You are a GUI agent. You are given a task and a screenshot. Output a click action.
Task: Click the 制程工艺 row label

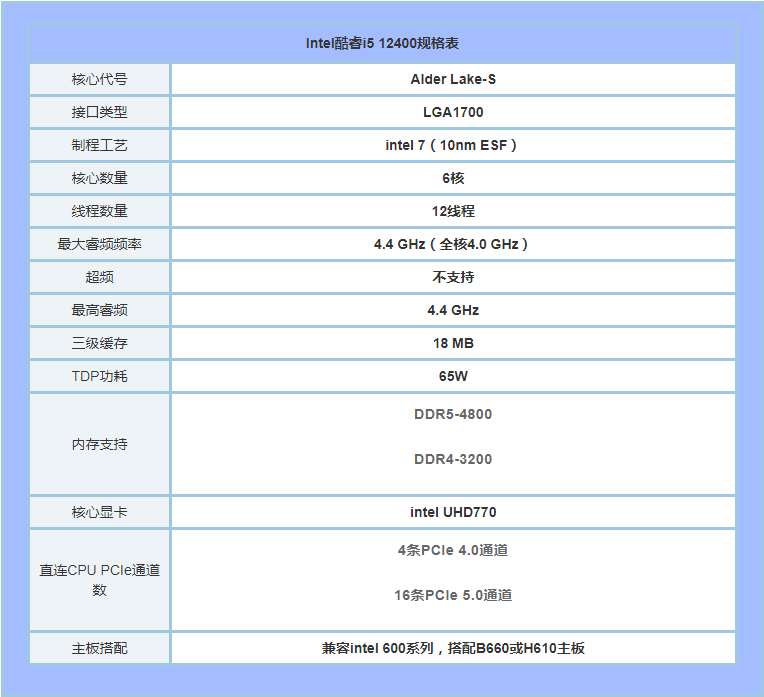100,145
